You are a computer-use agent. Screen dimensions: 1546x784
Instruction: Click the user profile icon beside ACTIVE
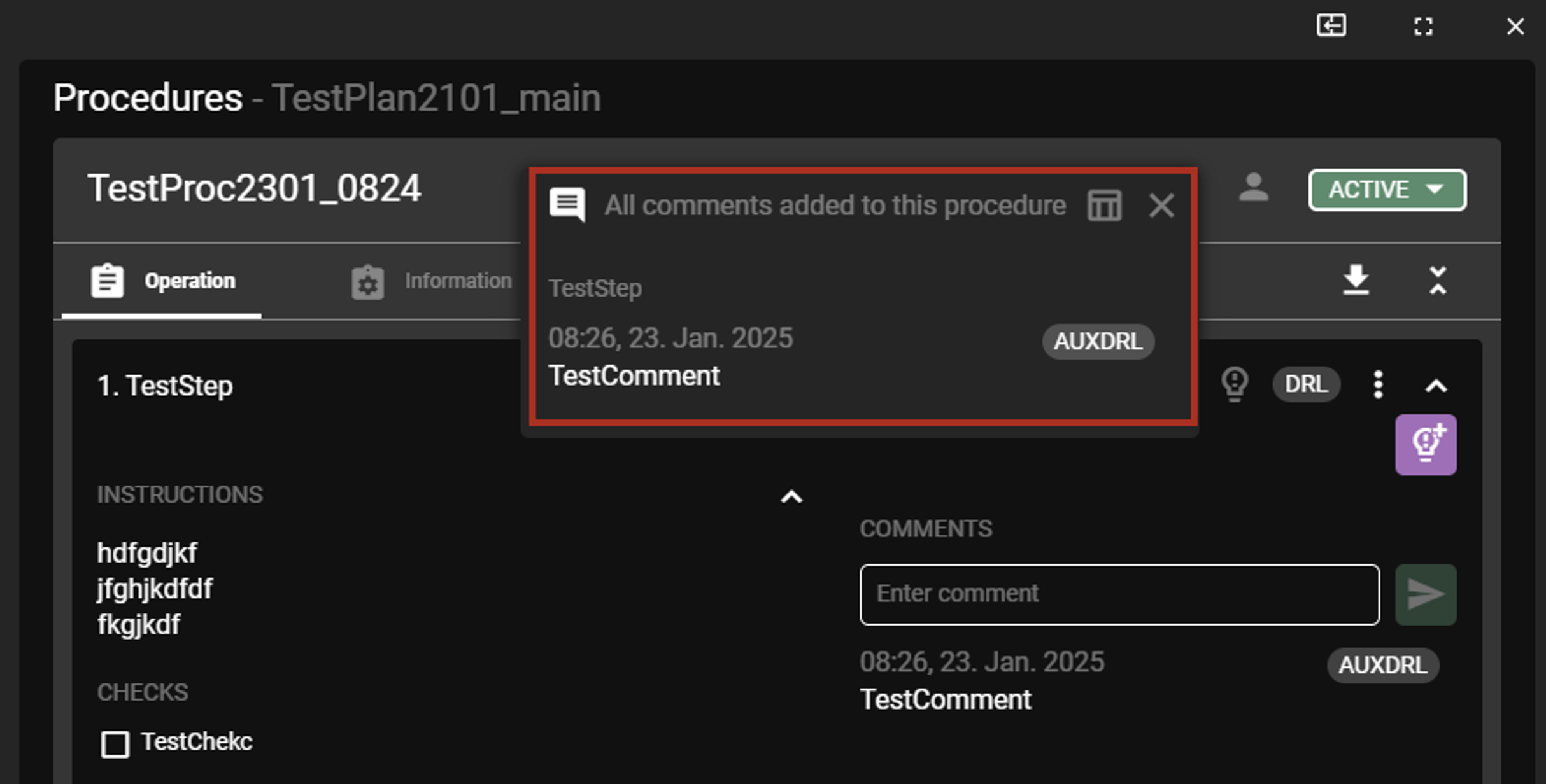pos(1252,189)
